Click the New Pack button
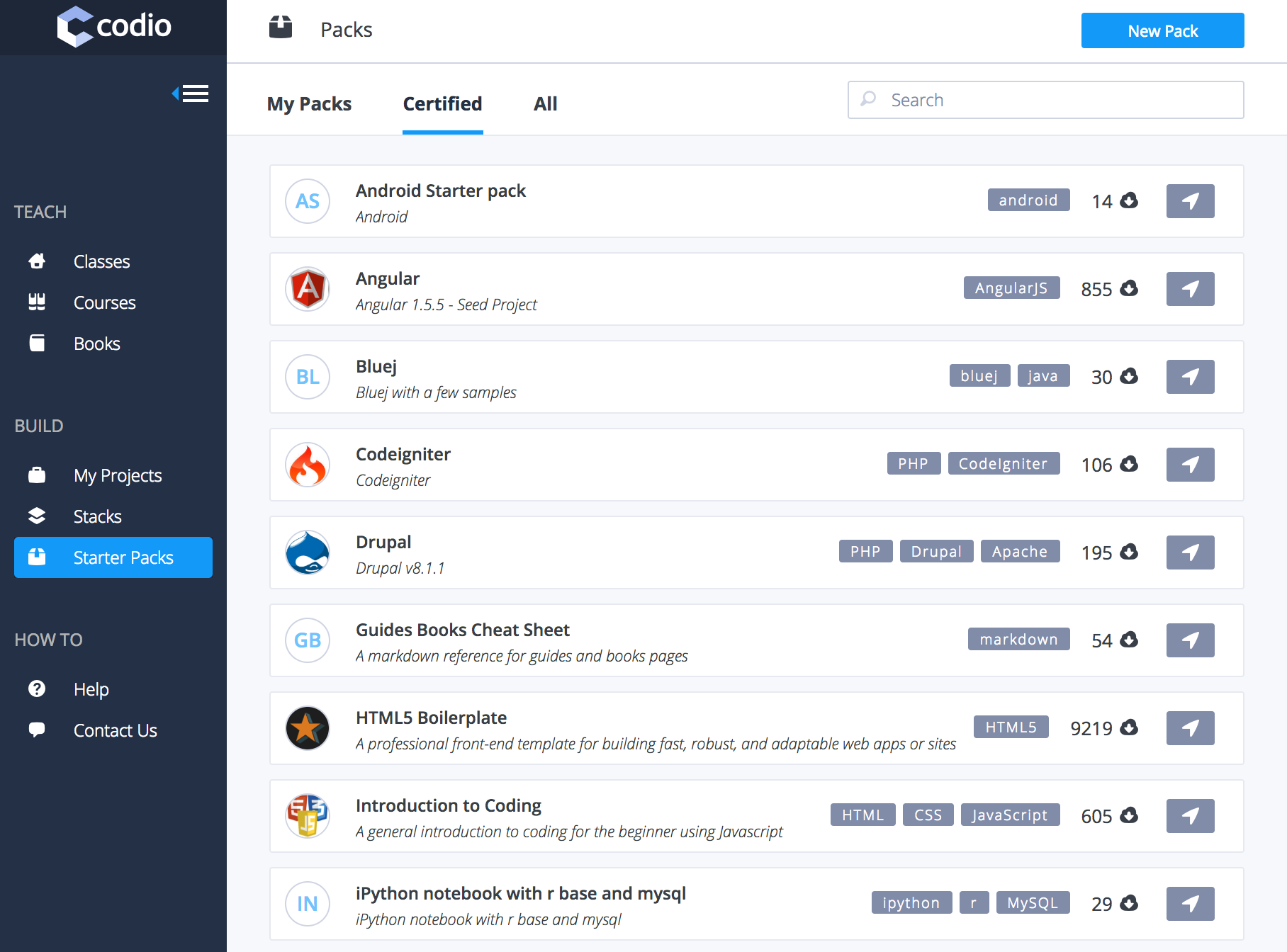 pos(1162,30)
